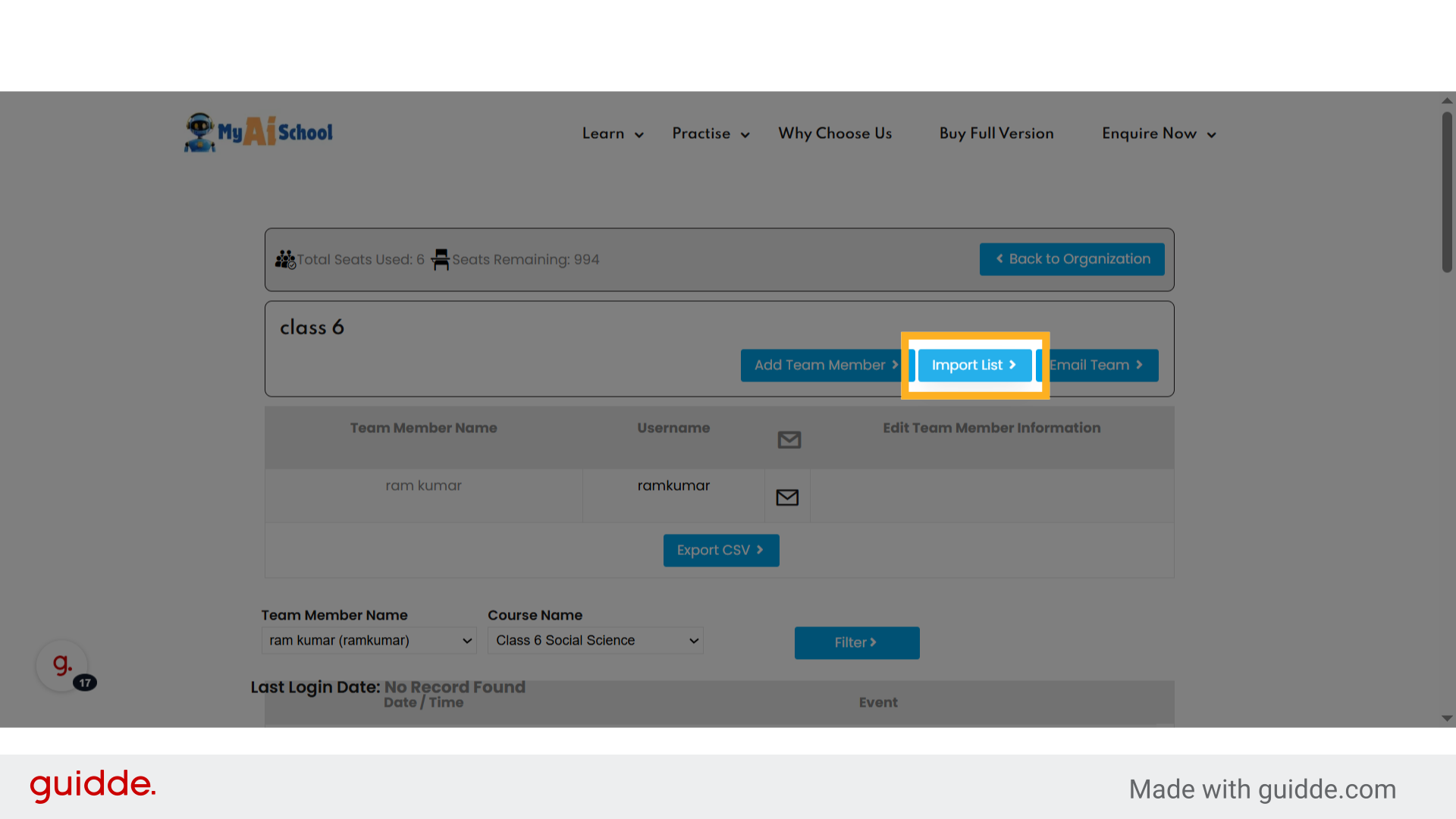Screen dimensions: 1456x819
Task: Click Export CSV below the member table
Action: (720, 550)
